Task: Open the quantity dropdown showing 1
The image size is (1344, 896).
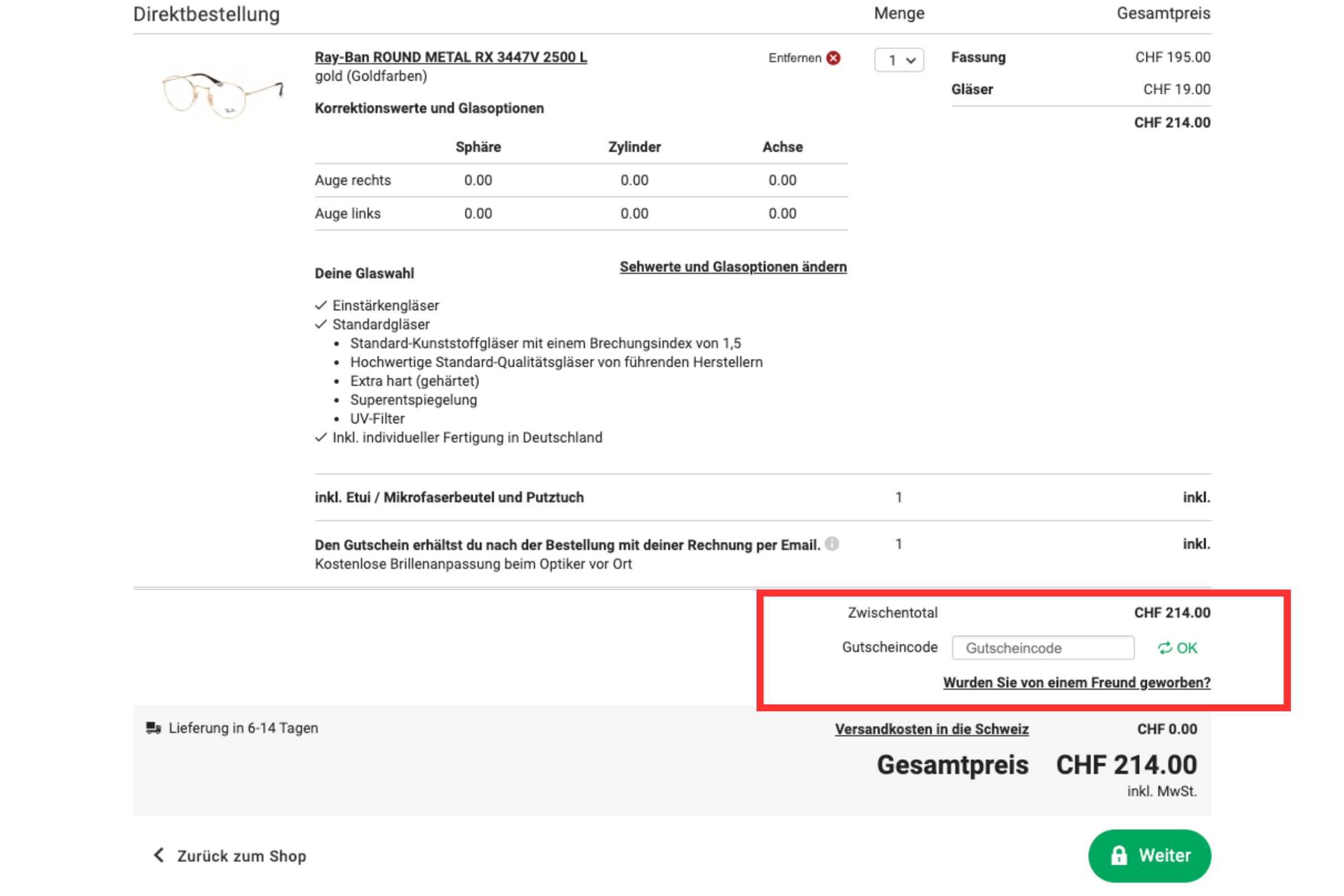Action: click(x=899, y=60)
